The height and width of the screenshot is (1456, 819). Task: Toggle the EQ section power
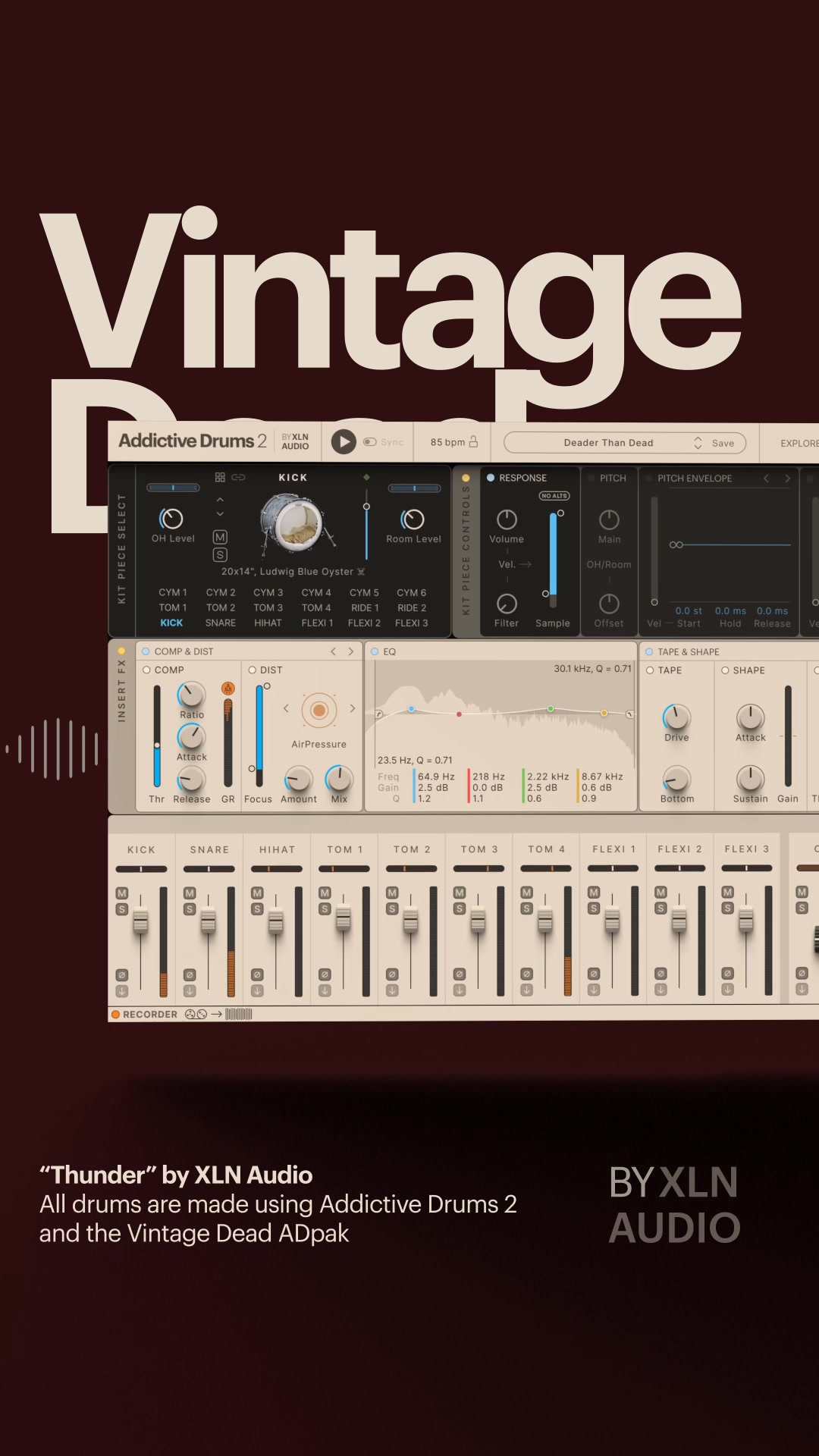[374, 651]
